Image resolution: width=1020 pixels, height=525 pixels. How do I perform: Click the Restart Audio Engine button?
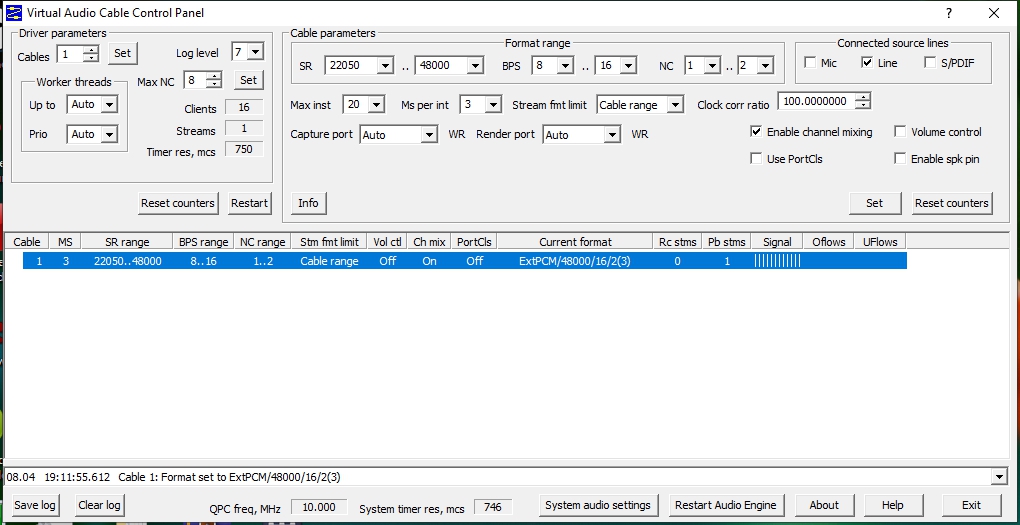(x=725, y=505)
